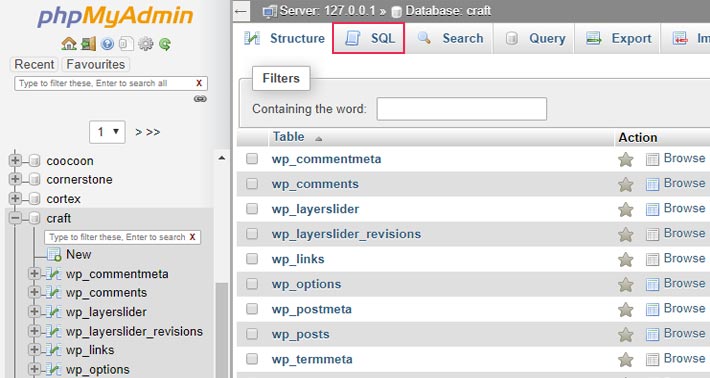The height and width of the screenshot is (378, 710).
Task: Expand wp_commentmeta in the sidebar tree
Action: (34, 273)
